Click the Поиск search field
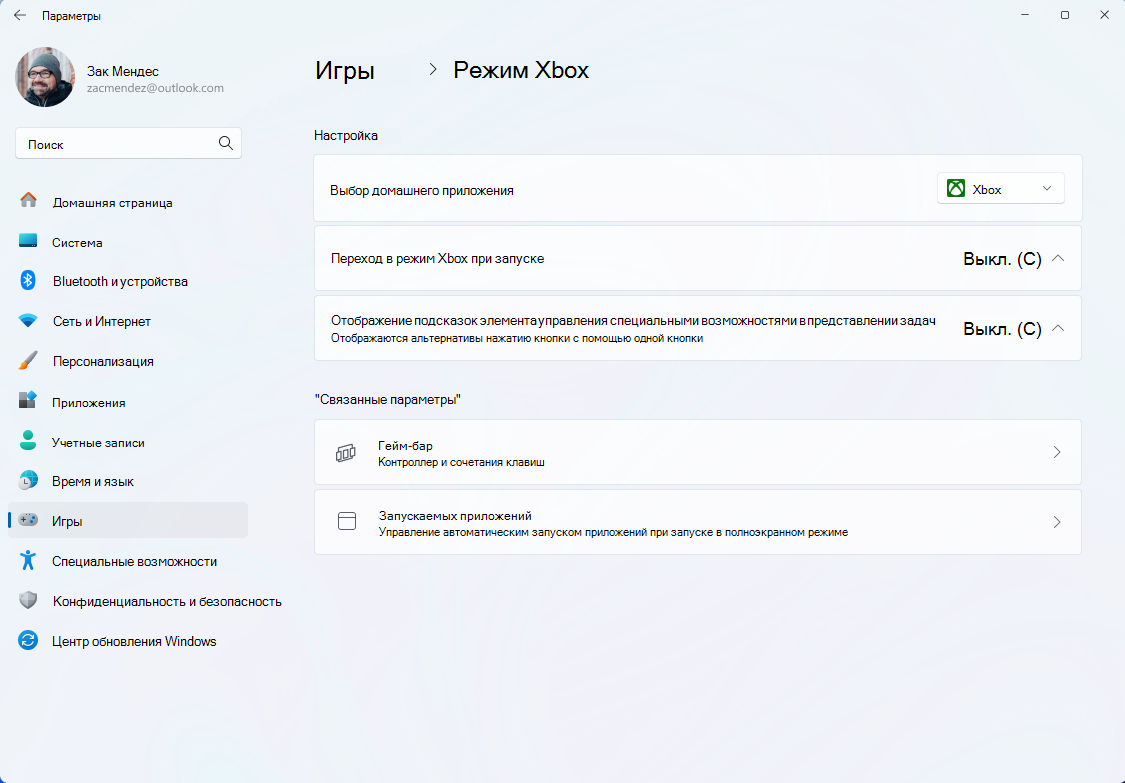This screenshot has height=783, width=1125. click(128, 144)
